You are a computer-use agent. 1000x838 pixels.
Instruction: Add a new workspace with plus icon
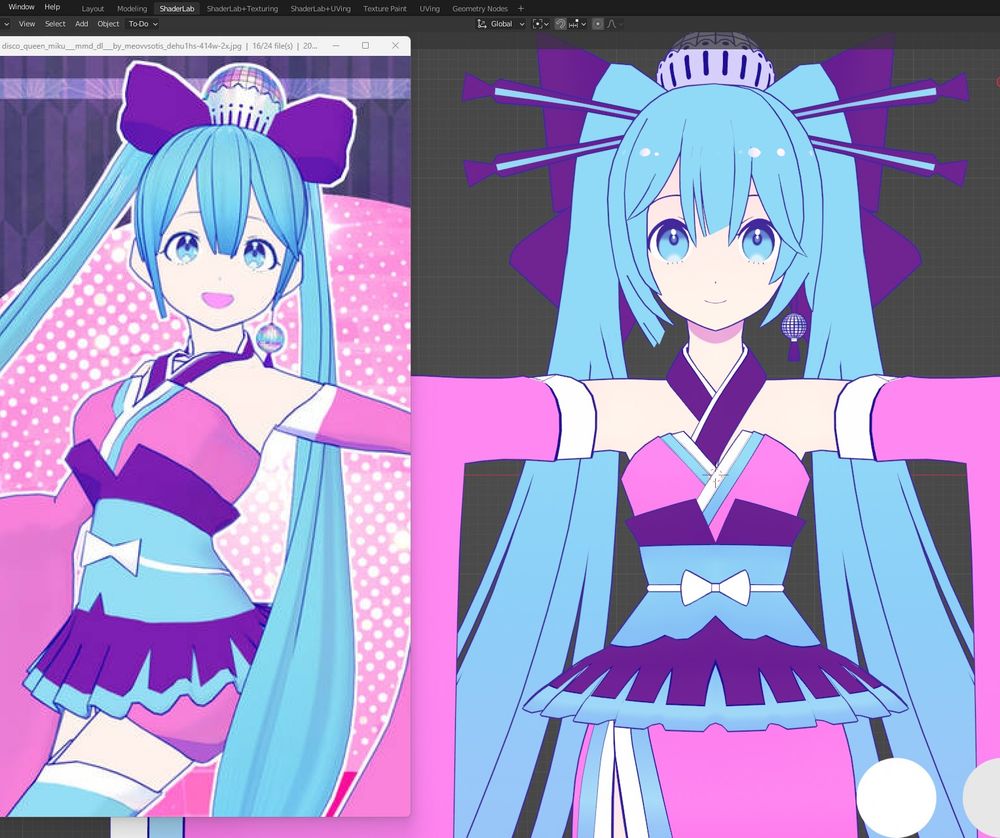pyautogui.click(x=520, y=8)
